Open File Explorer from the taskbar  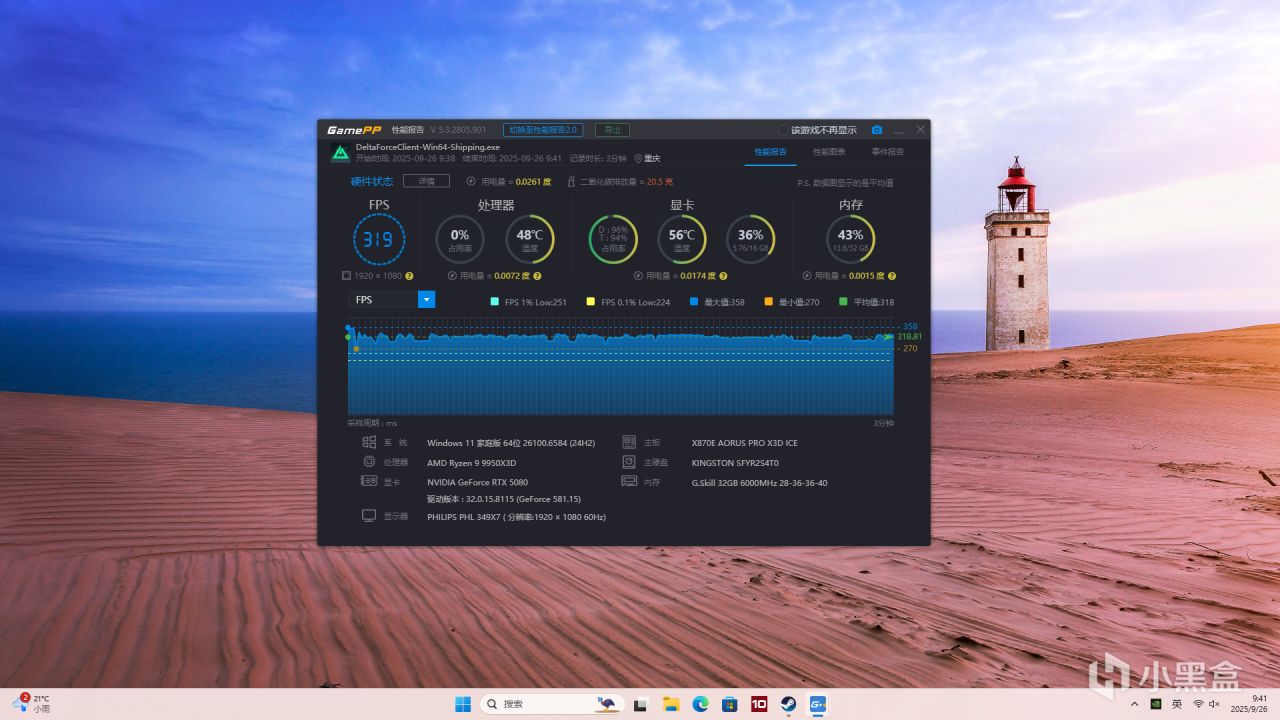671,704
